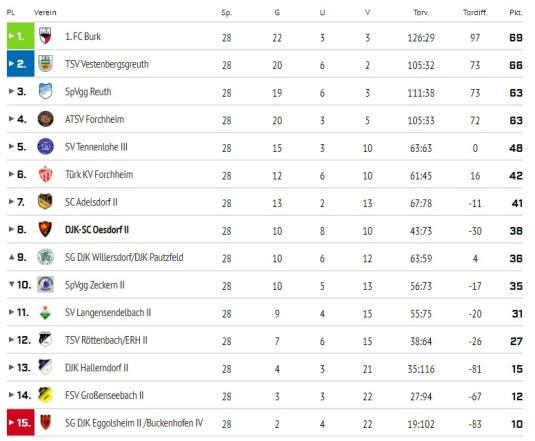Click the ATSV Forchheim round crest
This screenshot has height=441, width=535.
[45, 119]
